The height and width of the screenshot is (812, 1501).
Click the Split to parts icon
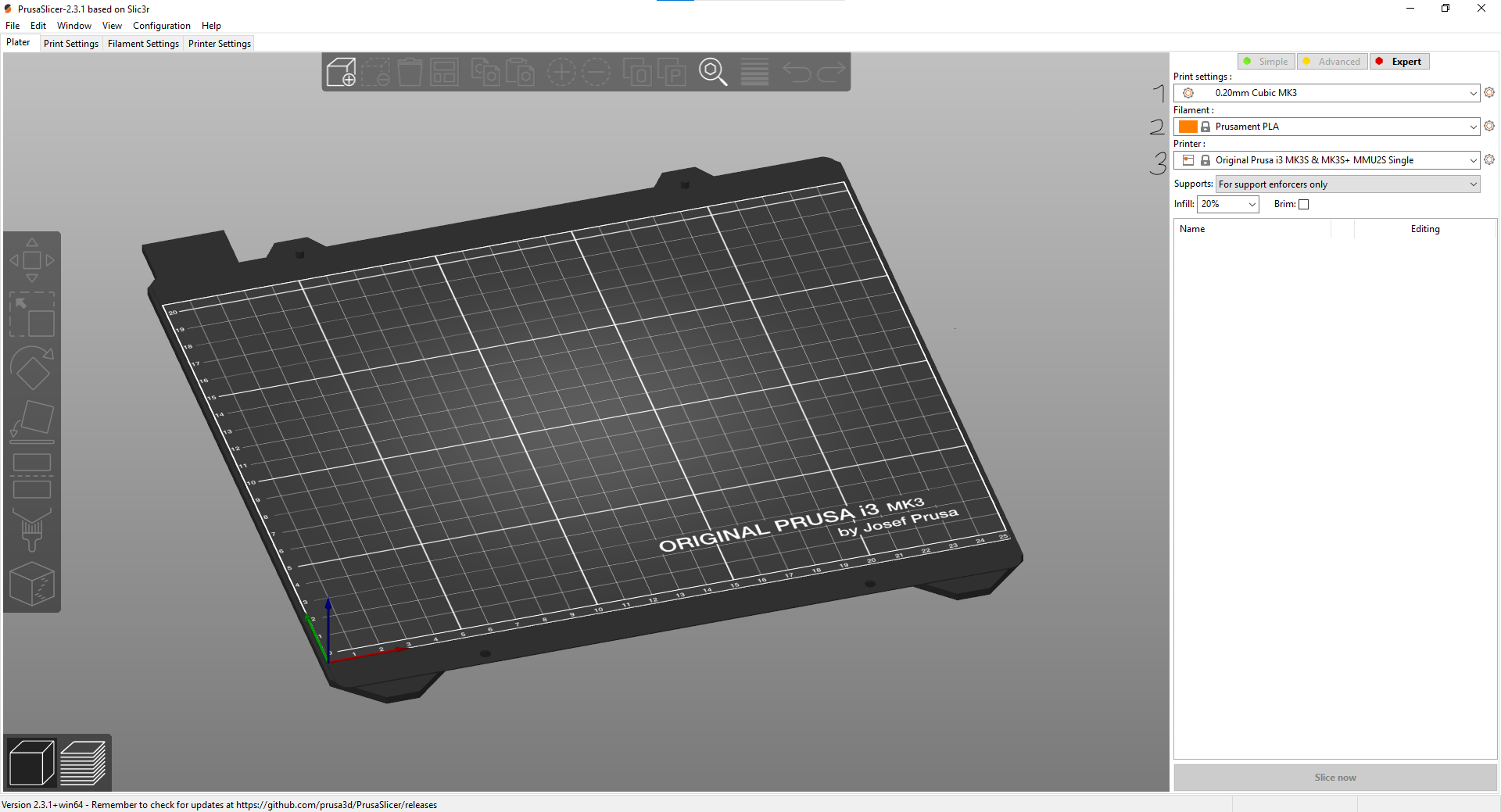tap(672, 72)
